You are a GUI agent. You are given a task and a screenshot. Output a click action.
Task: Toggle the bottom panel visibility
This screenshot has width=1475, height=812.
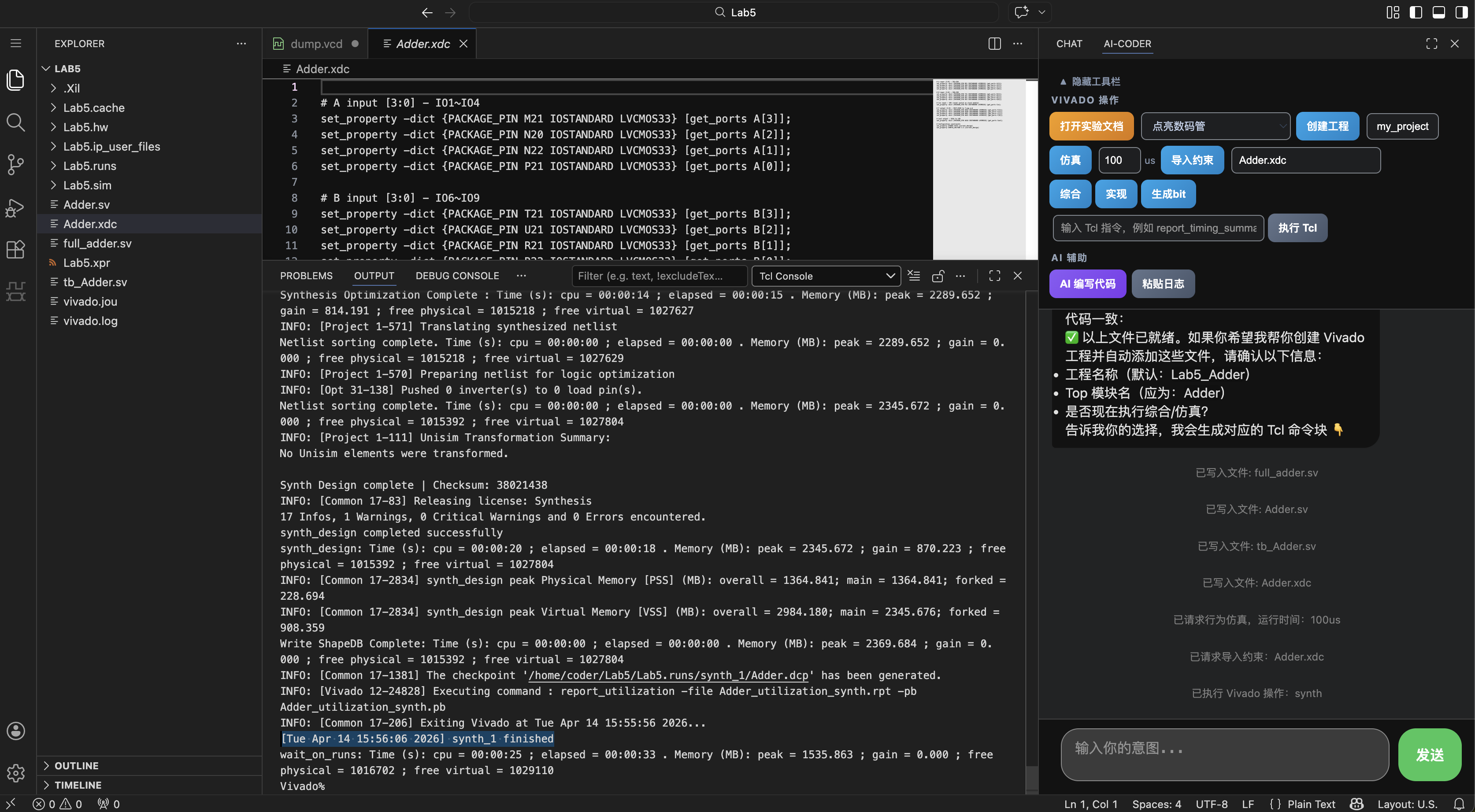1439,12
